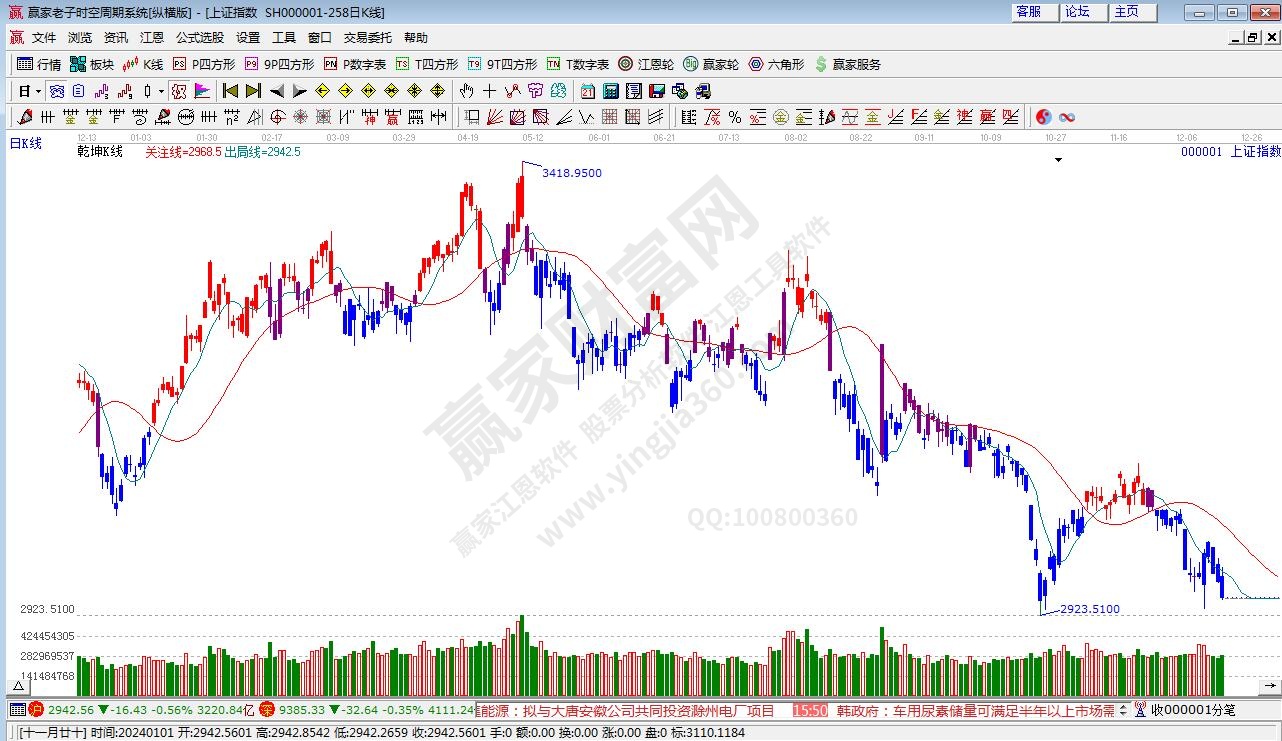Click the percent sign drawing tool
1282x741 pixels.
click(734, 117)
